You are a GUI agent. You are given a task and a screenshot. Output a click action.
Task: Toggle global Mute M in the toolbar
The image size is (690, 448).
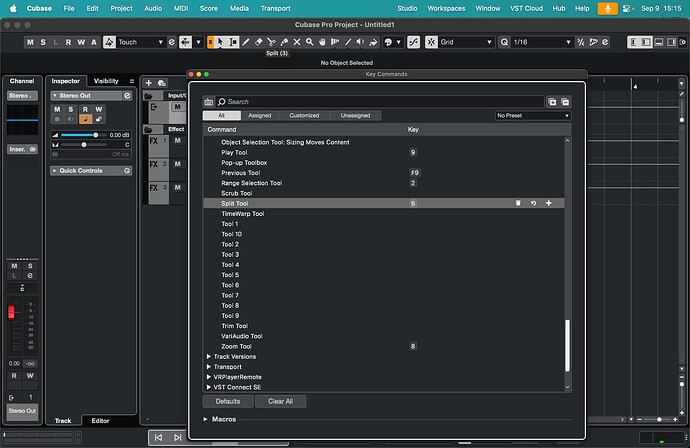[x=30, y=42]
